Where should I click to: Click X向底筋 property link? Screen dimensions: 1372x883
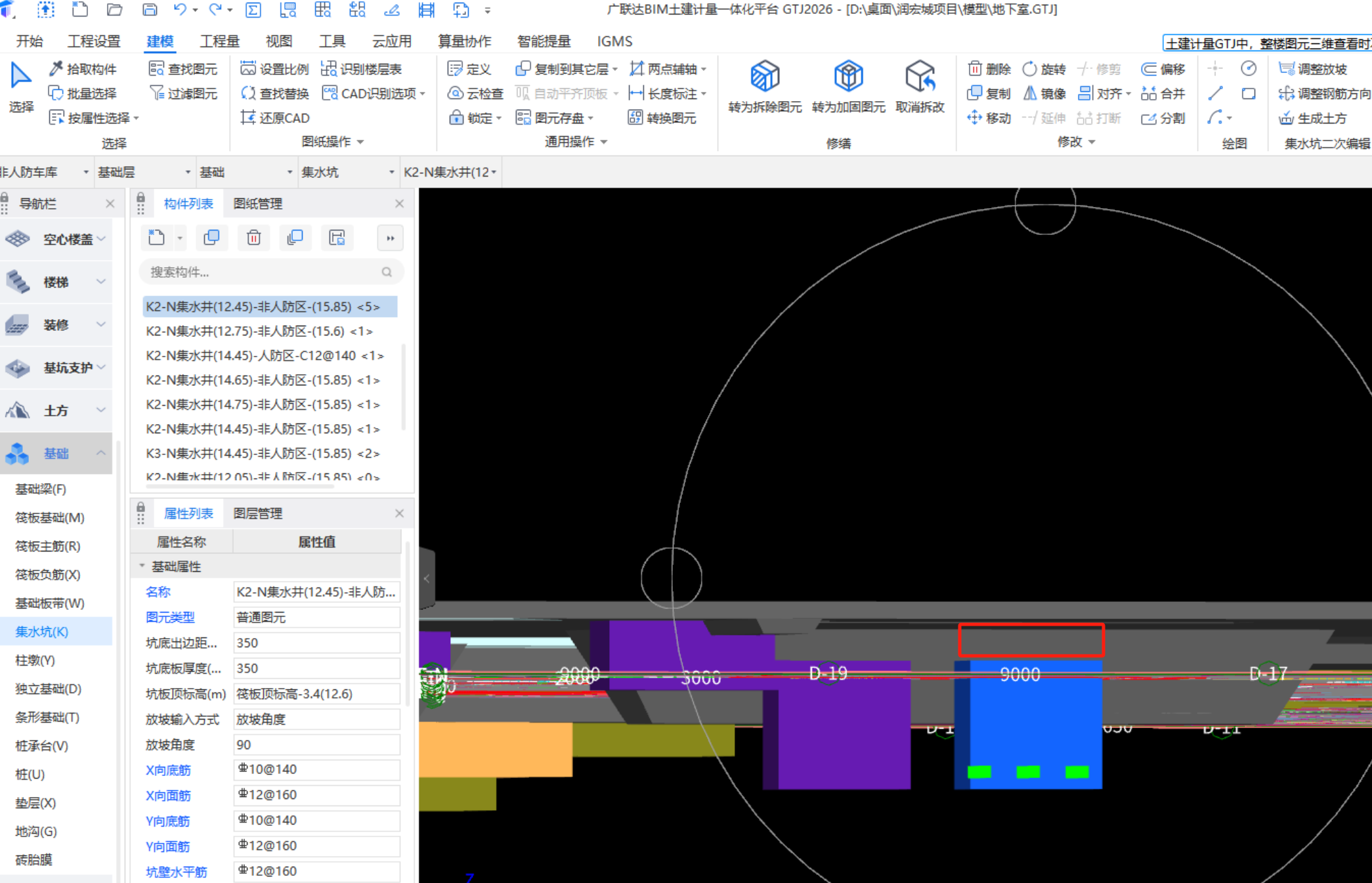pos(168,770)
